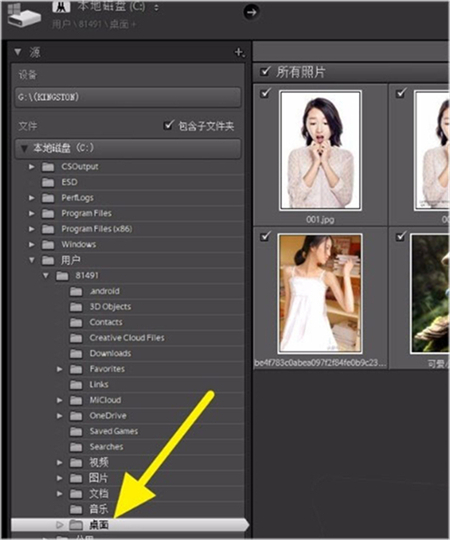This screenshot has width=450, height=540.
Task: Uncheck the 001.jpg photo checkbox
Action: coord(265,93)
